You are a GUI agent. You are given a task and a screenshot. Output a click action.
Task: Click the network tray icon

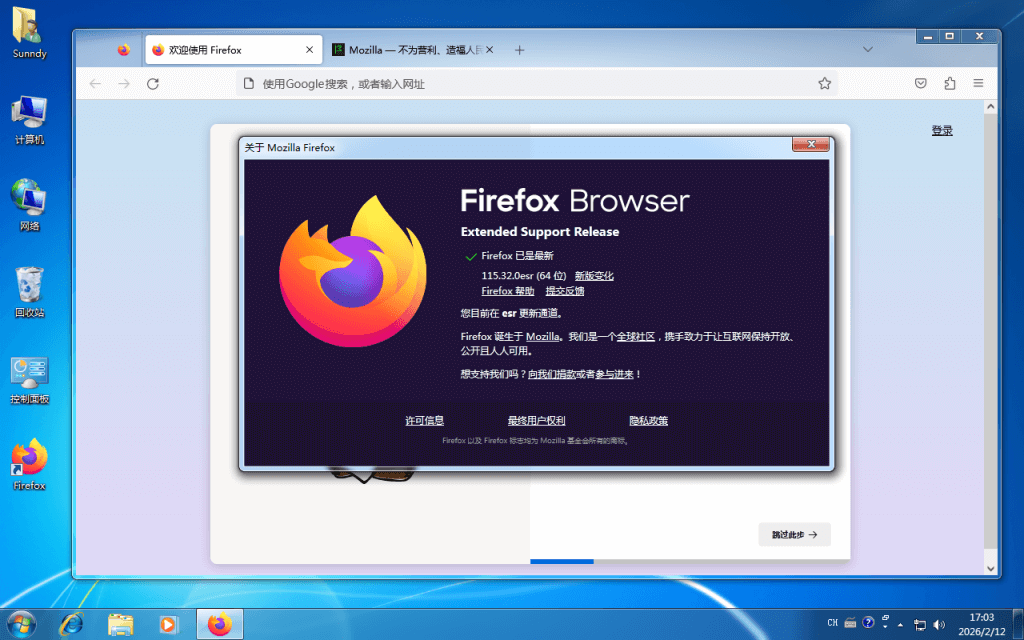(920, 625)
